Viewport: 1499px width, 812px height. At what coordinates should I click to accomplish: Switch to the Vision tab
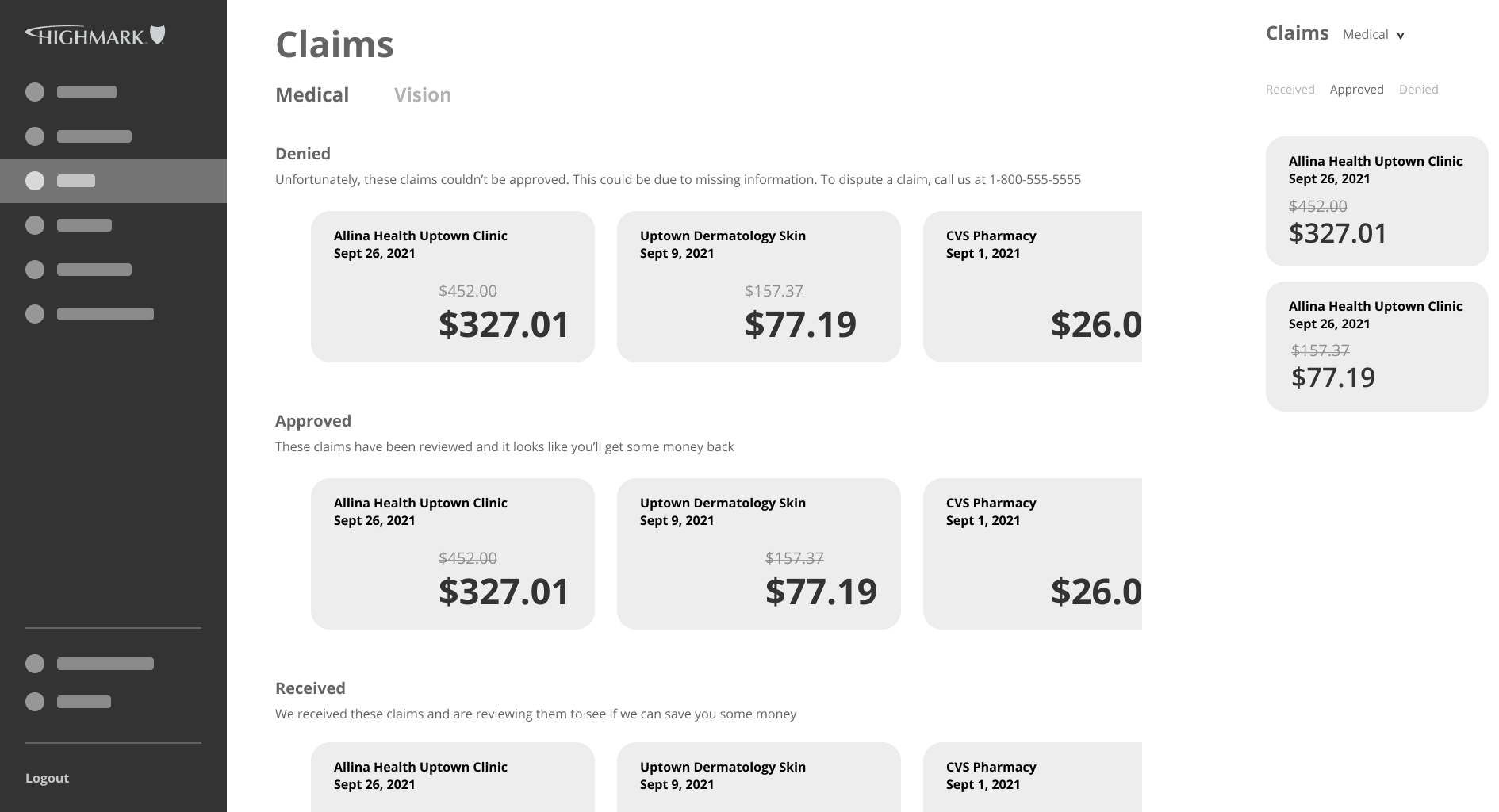click(423, 95)
